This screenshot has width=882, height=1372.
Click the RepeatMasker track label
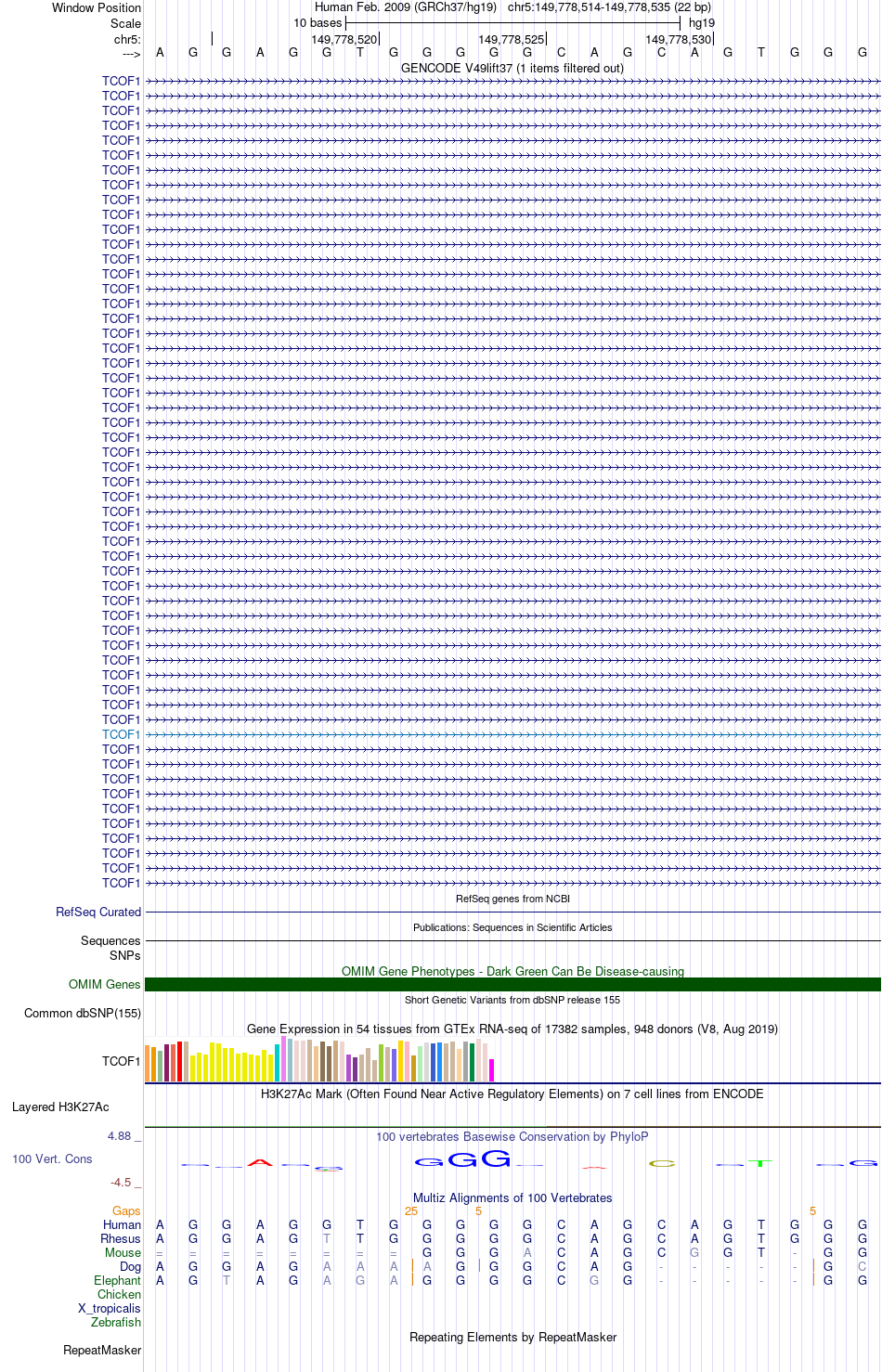102,1350
